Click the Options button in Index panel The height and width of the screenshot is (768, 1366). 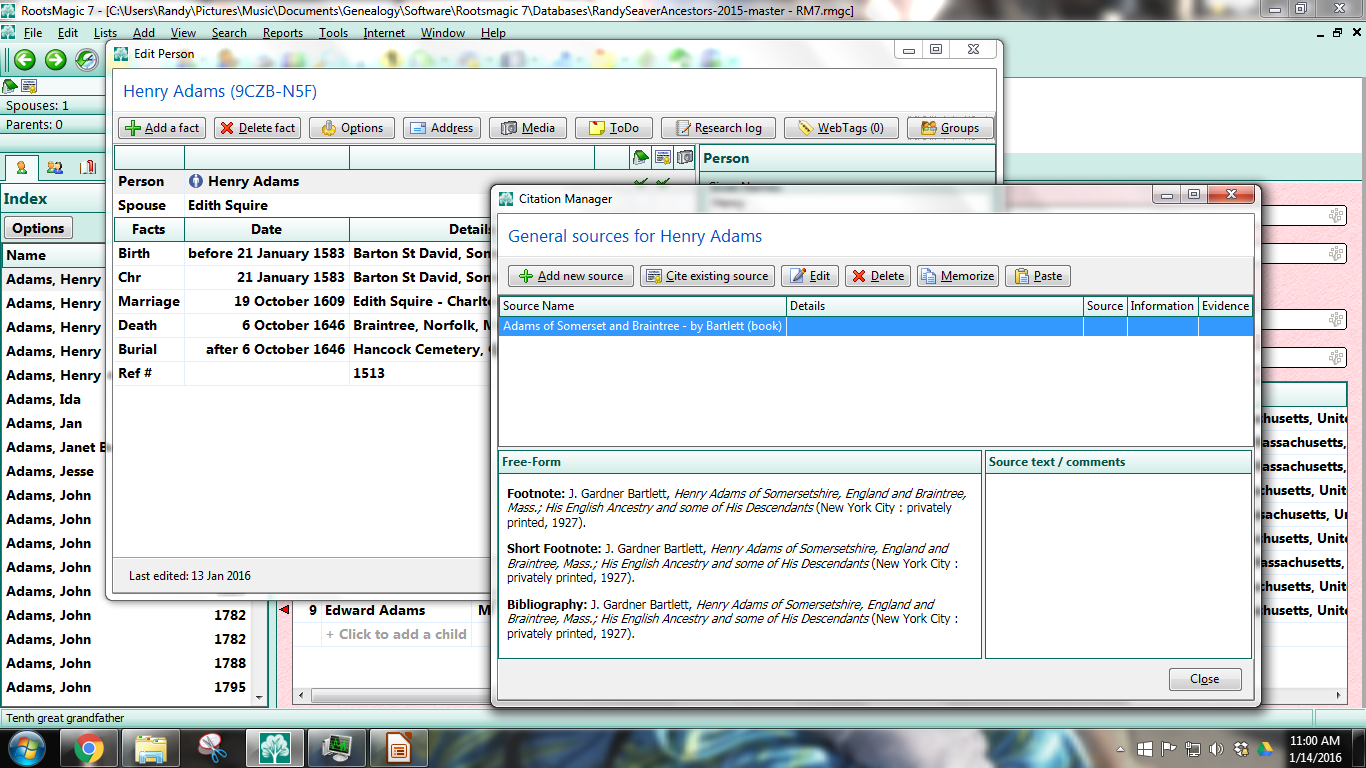(38, 228)
